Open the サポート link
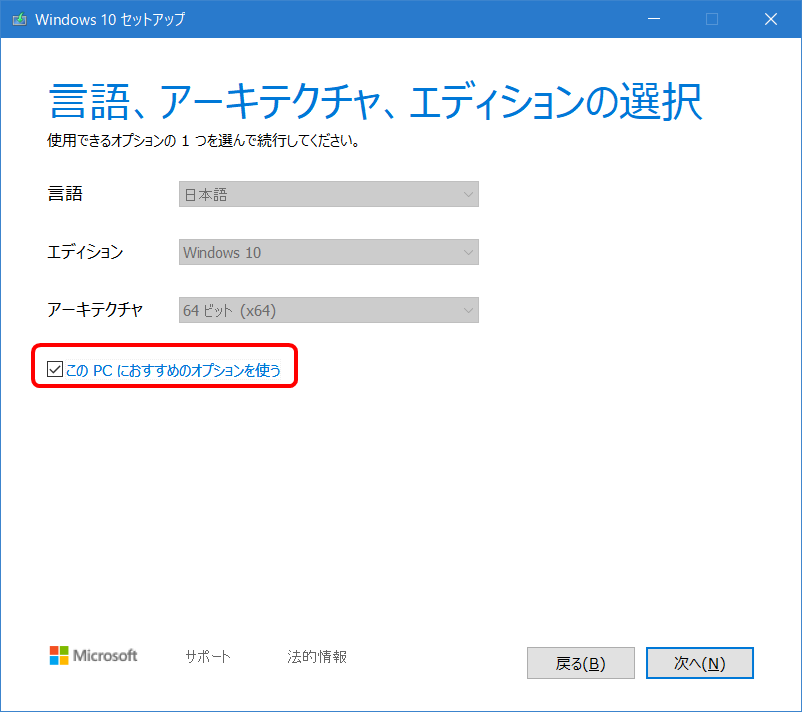The image size is (802, 712). pos(208,656)
